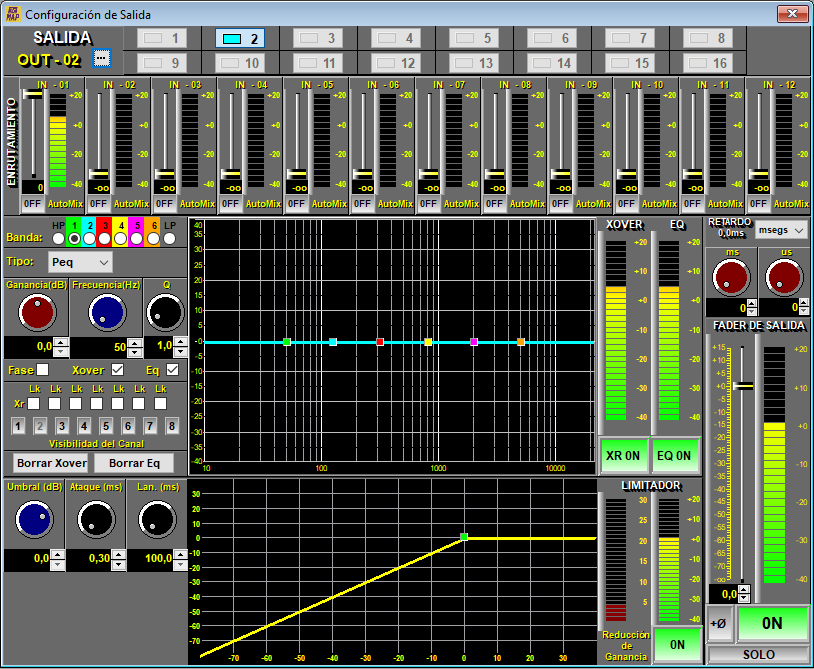The width and height of the screenshot is (814, 669).
Task: Select the HP band radio button
Action: (x=58, y=239)
